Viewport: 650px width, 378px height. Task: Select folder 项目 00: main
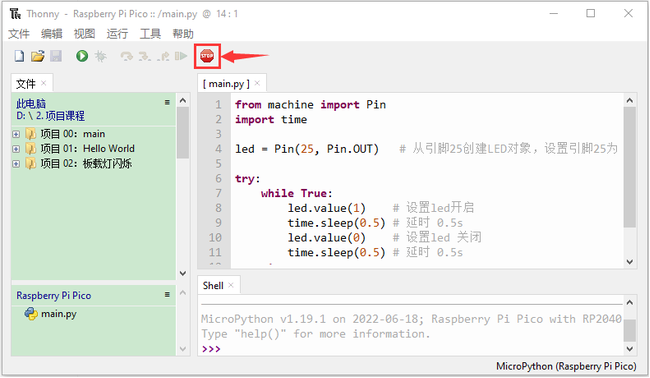[73, 134]
